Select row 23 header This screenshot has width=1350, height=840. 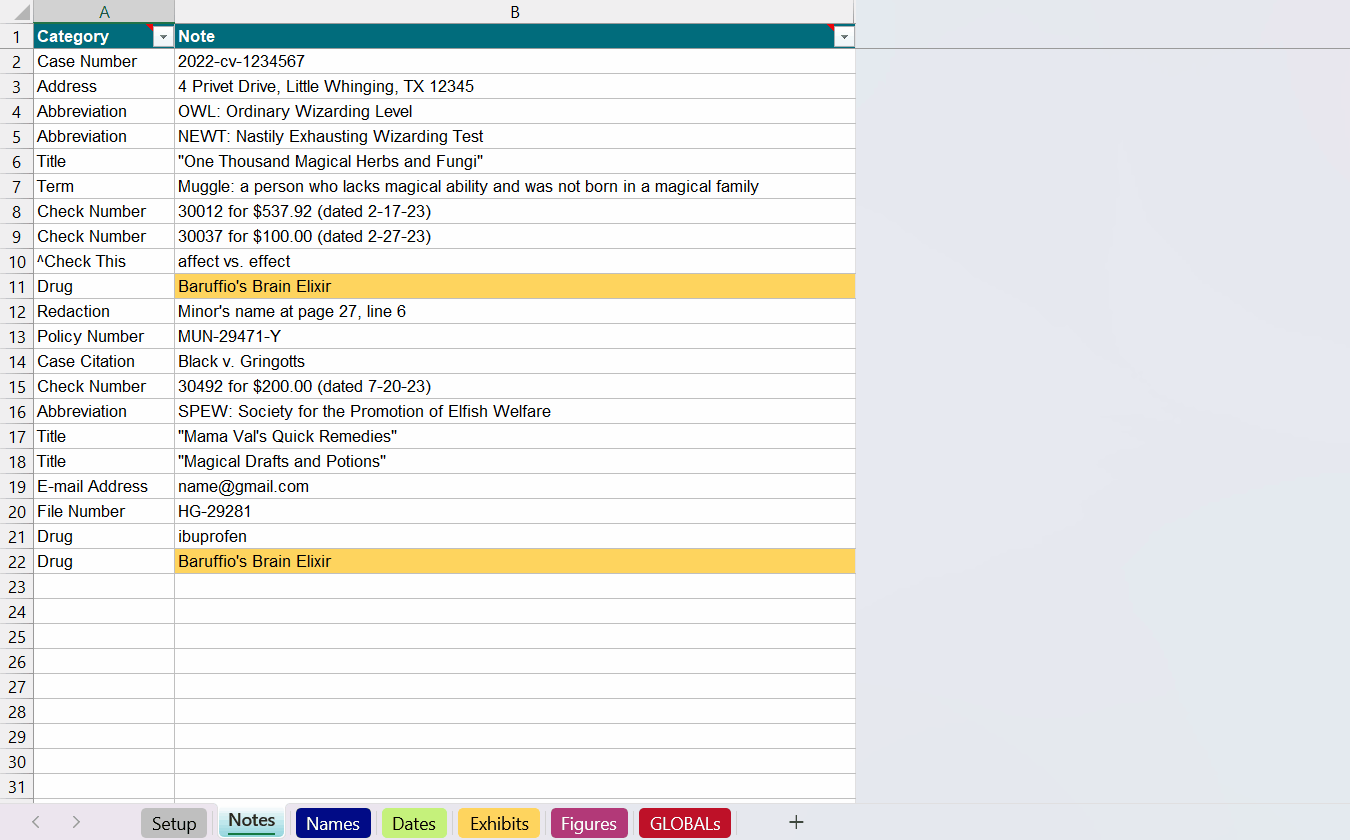(x=17, y=586)
